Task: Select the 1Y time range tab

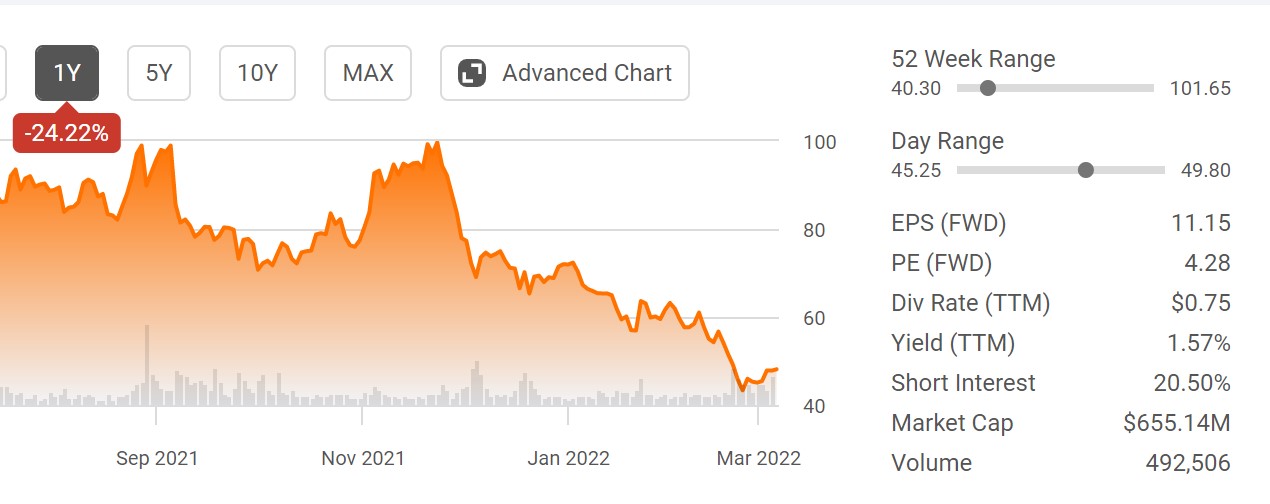Action: click(x=67, y=73)
